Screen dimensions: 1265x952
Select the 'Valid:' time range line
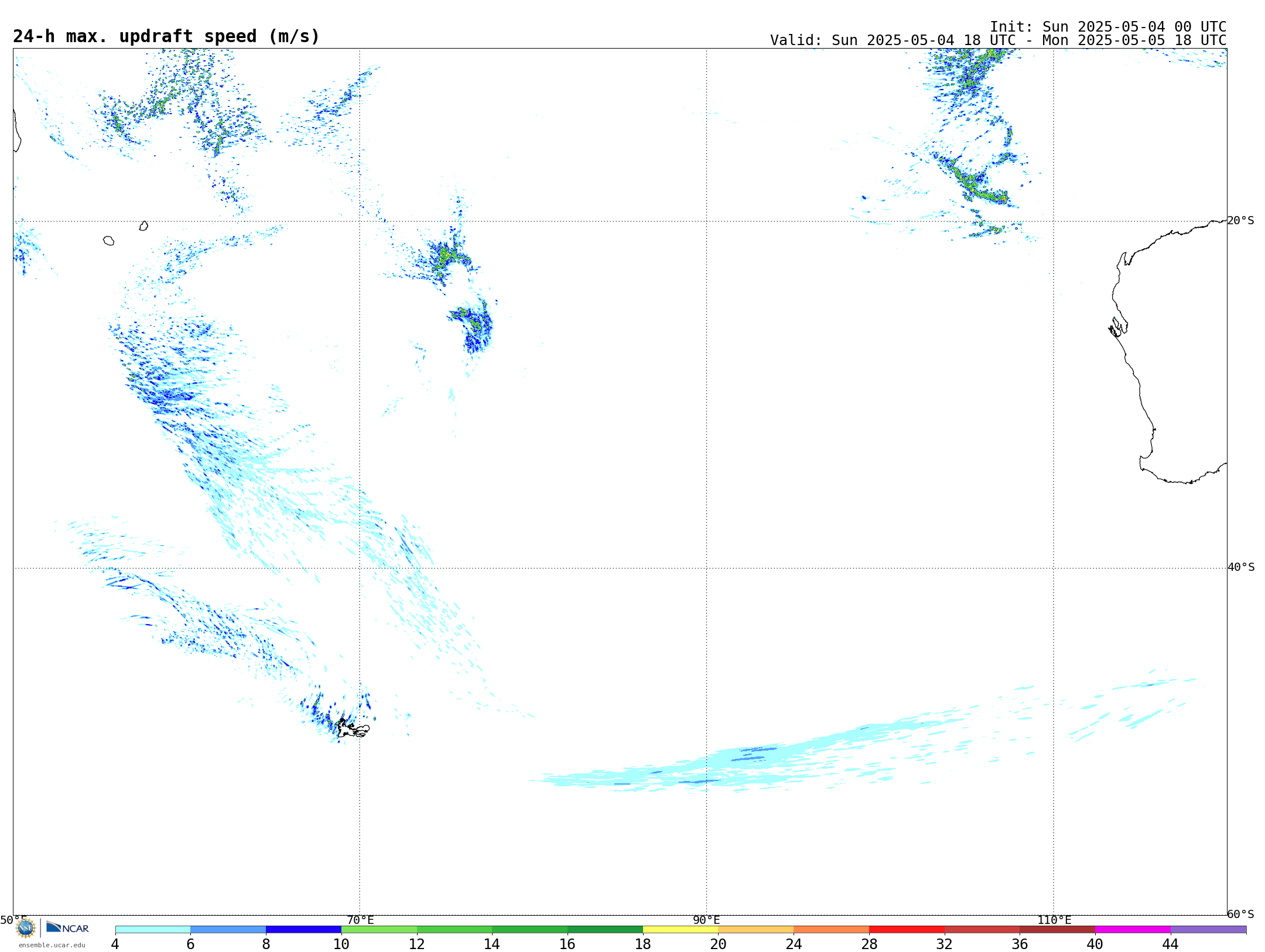[x=998, y=40]
